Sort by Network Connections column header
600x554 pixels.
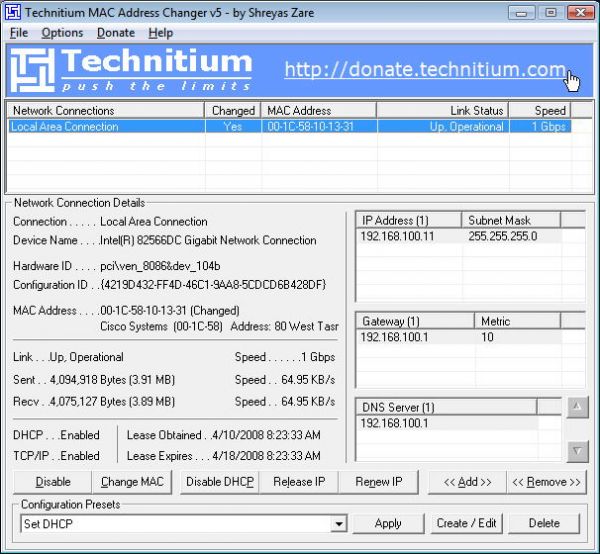tap(106, 111)
